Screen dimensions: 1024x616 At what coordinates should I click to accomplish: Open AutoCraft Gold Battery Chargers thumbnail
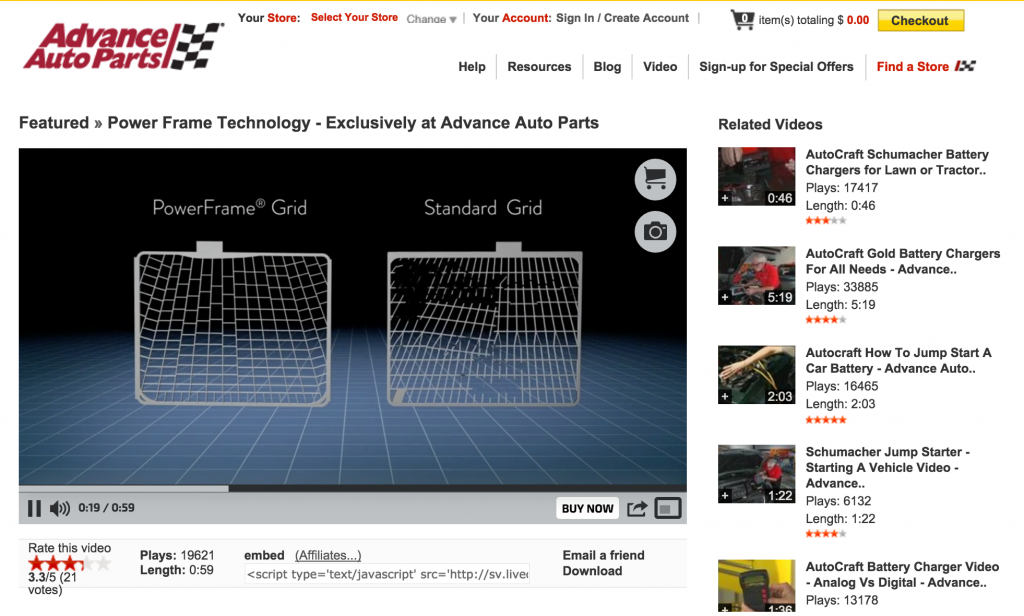(x=756, y=276)
